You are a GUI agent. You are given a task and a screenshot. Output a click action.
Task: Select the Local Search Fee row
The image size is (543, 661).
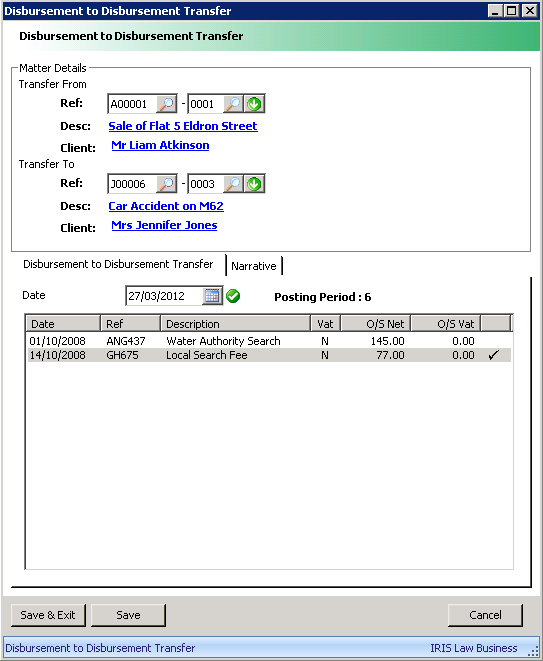point(269,355)
